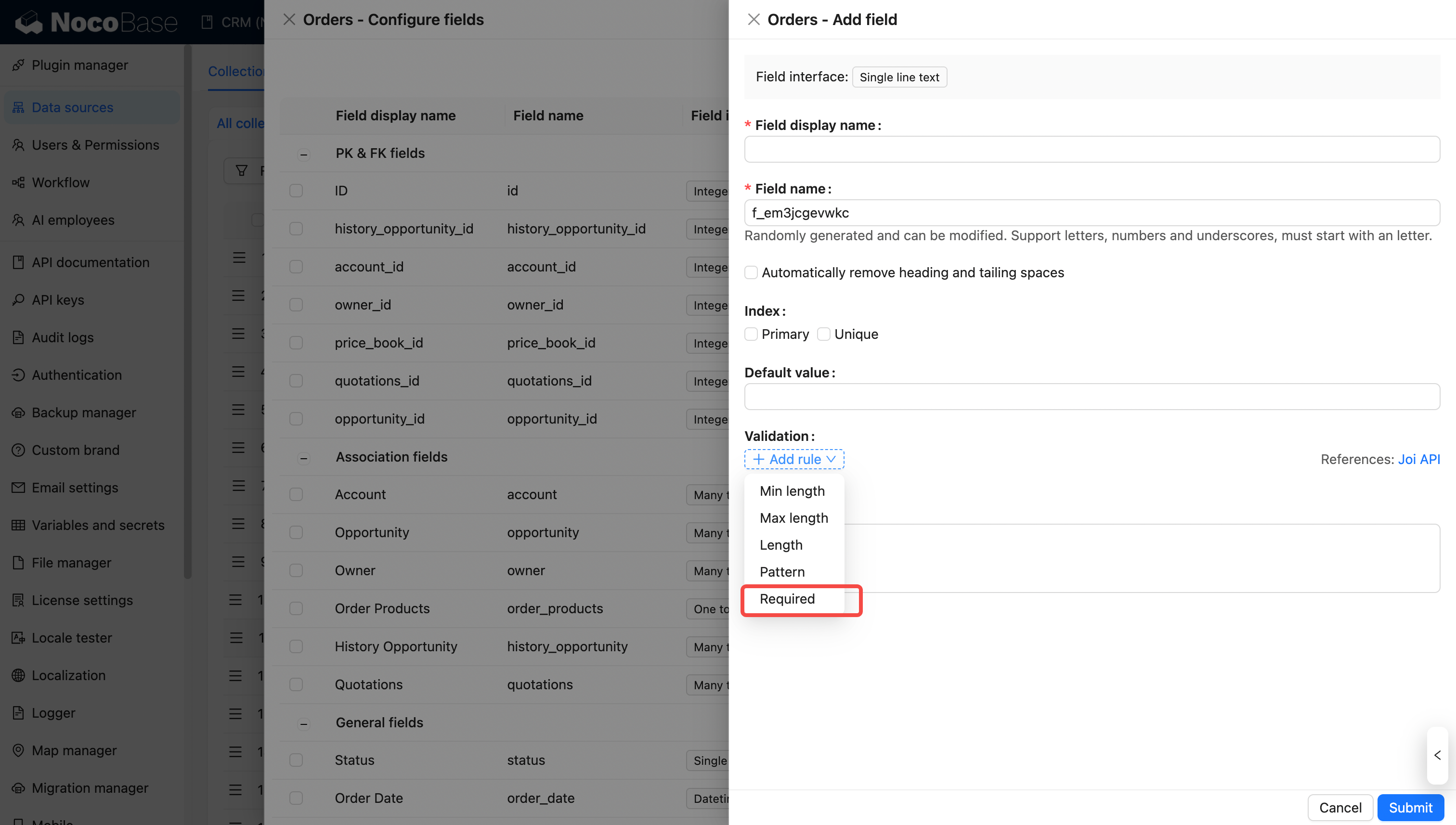The height and width of the screenshot is (825, 1456).
Task: Select Required from validation rule menu
Action: point(787,599)
